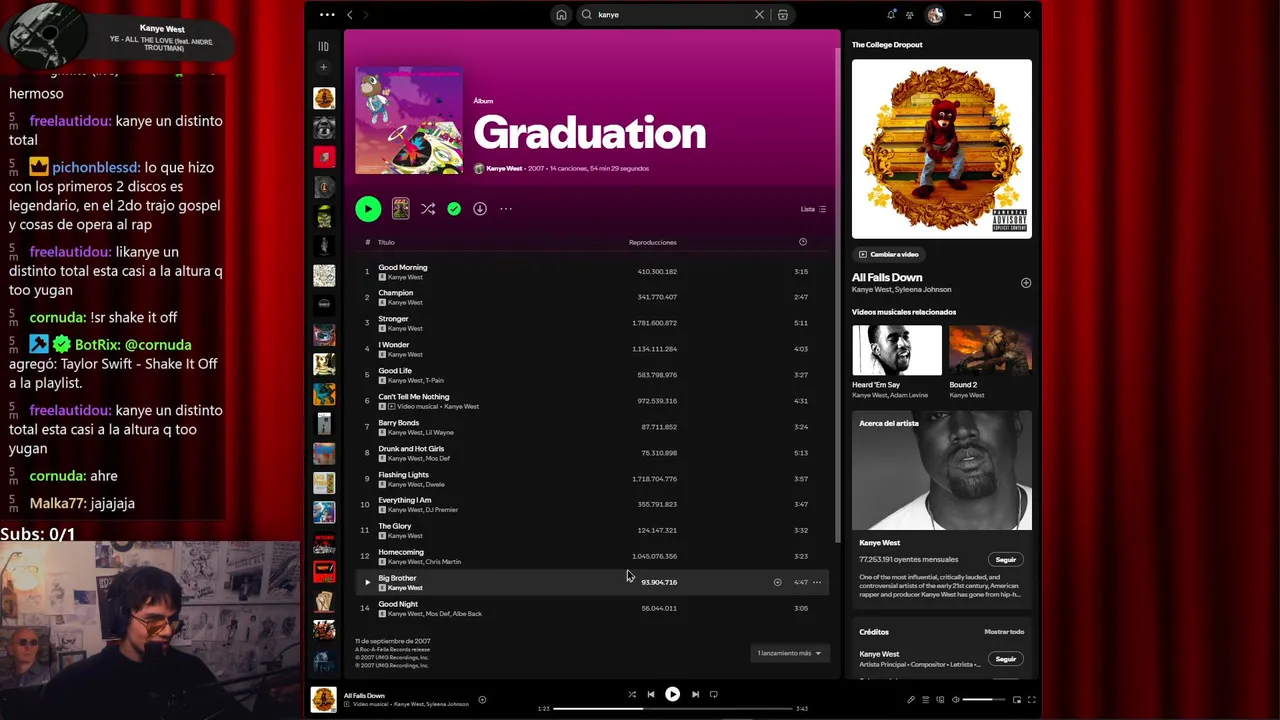Open the notifications bell
The height and width of the screenshot is (720, 1280).
tap(891, 15)
